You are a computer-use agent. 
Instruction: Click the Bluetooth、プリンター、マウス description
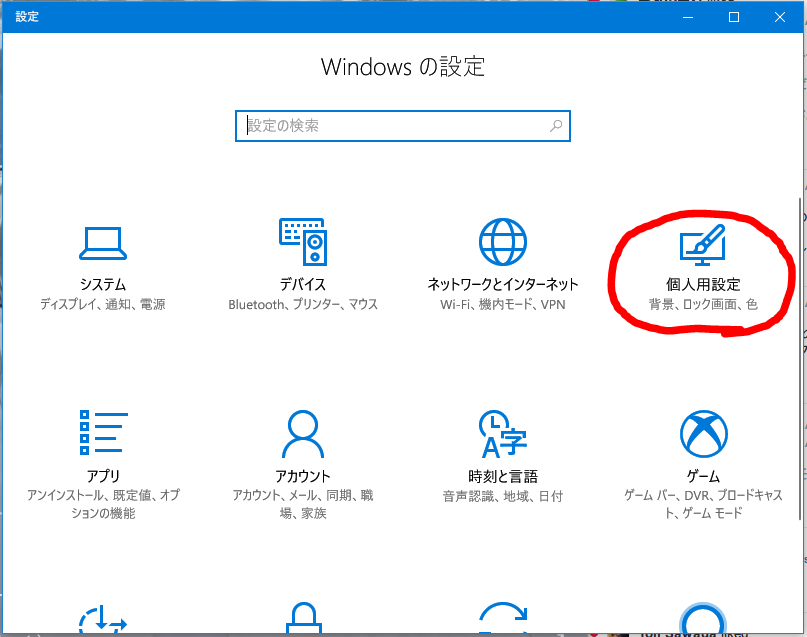303,305
